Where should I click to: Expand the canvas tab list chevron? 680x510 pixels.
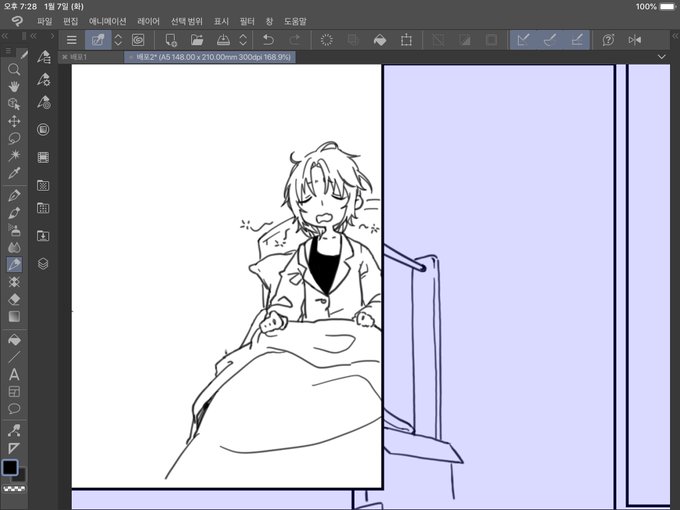(661, 57)
